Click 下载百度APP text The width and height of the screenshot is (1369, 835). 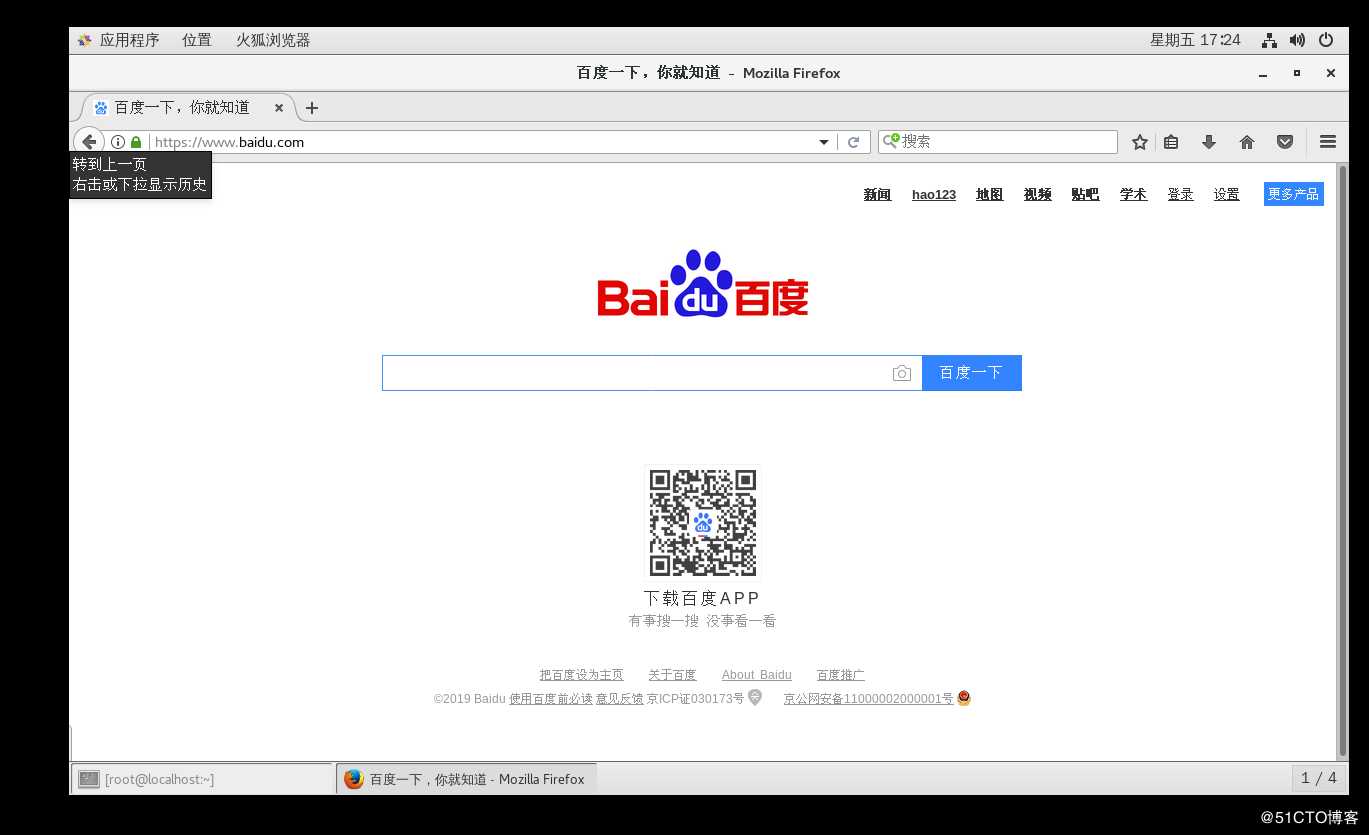point(702,598)
